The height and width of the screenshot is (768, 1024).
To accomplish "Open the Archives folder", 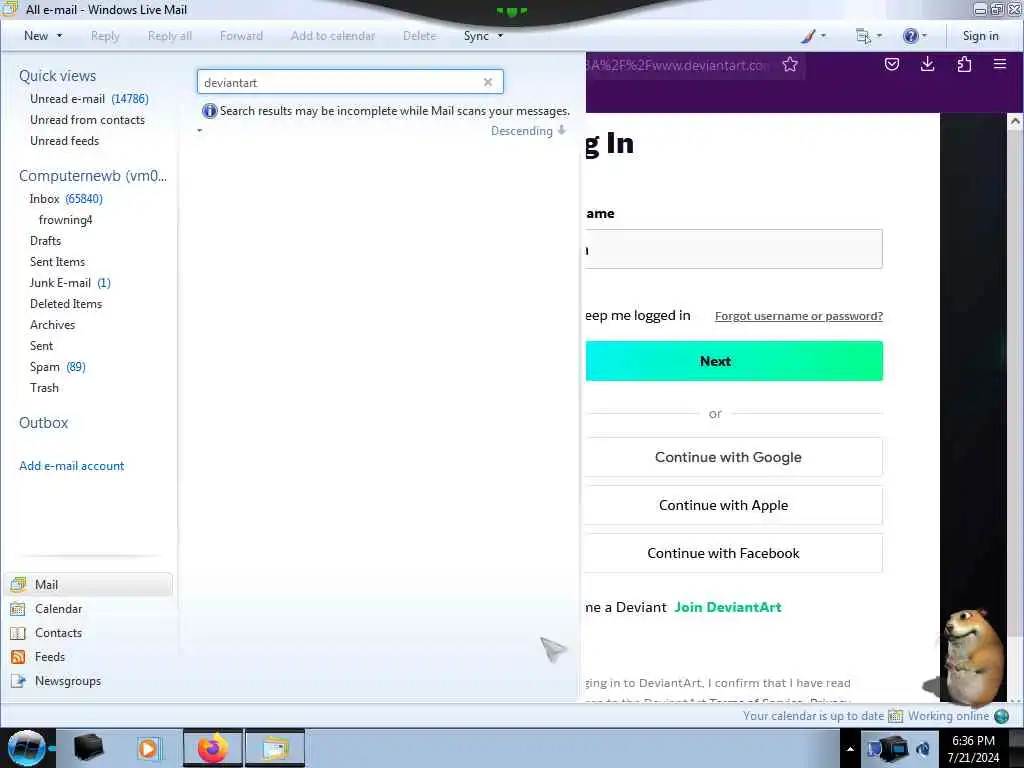I will [x=52, y=325].
